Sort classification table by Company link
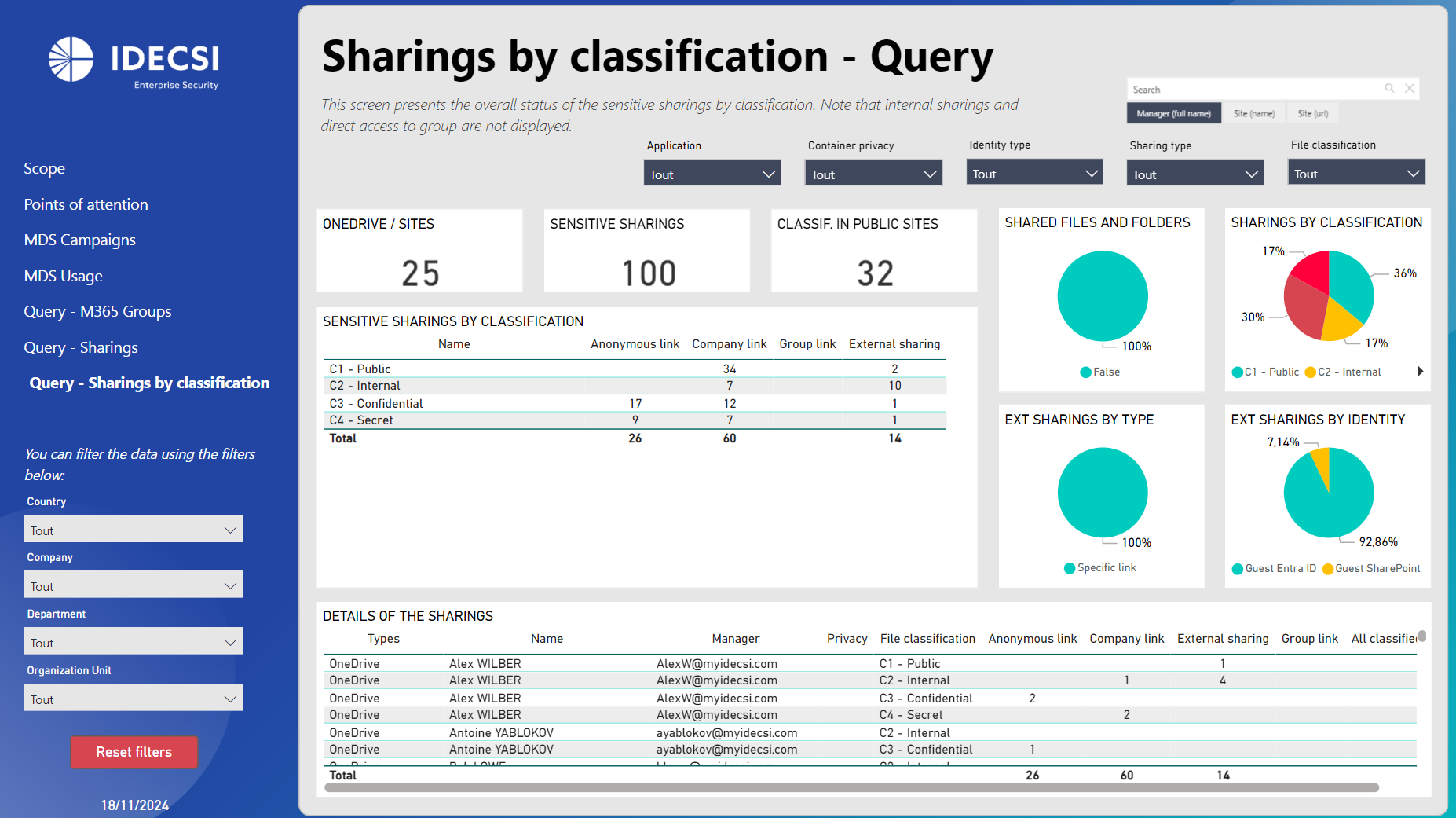 click(729, 344)
